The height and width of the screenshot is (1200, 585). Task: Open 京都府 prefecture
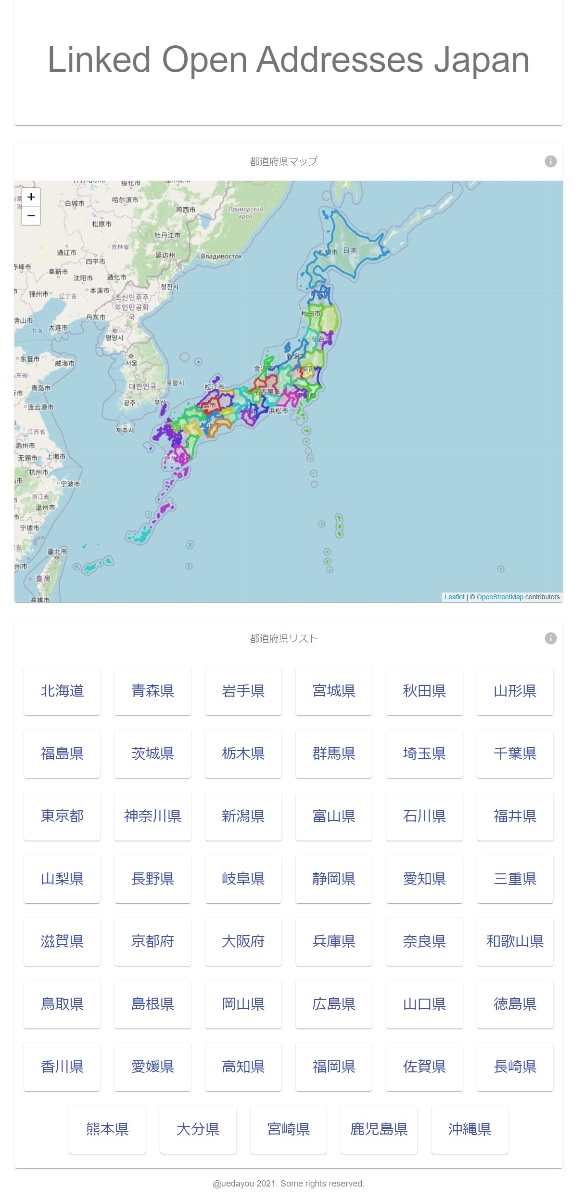[153, 942]
